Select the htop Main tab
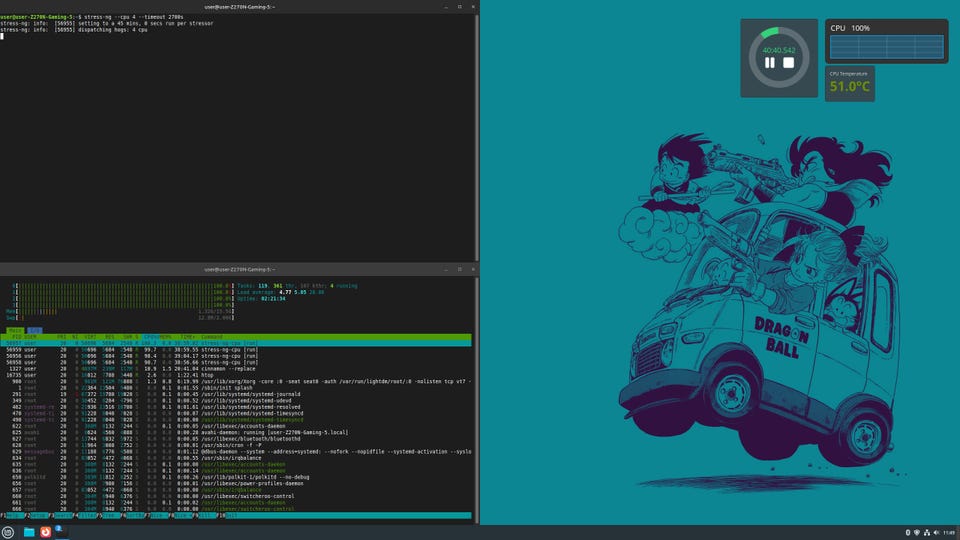 tap(16, 329)
